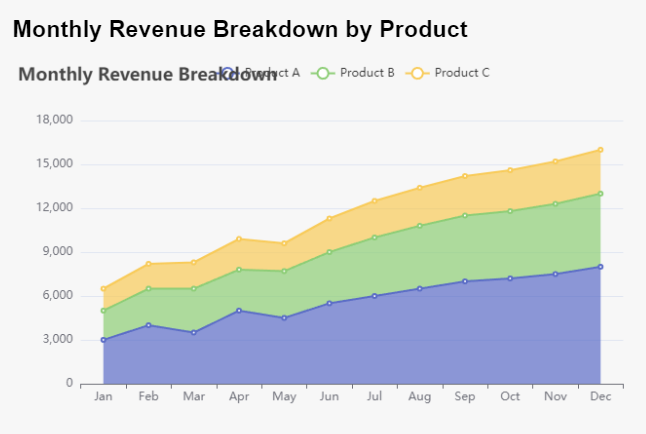The width and height of the screenshot is (646, 434).
Task: Select Product B data point for Jun
Action: coord(330,252)
